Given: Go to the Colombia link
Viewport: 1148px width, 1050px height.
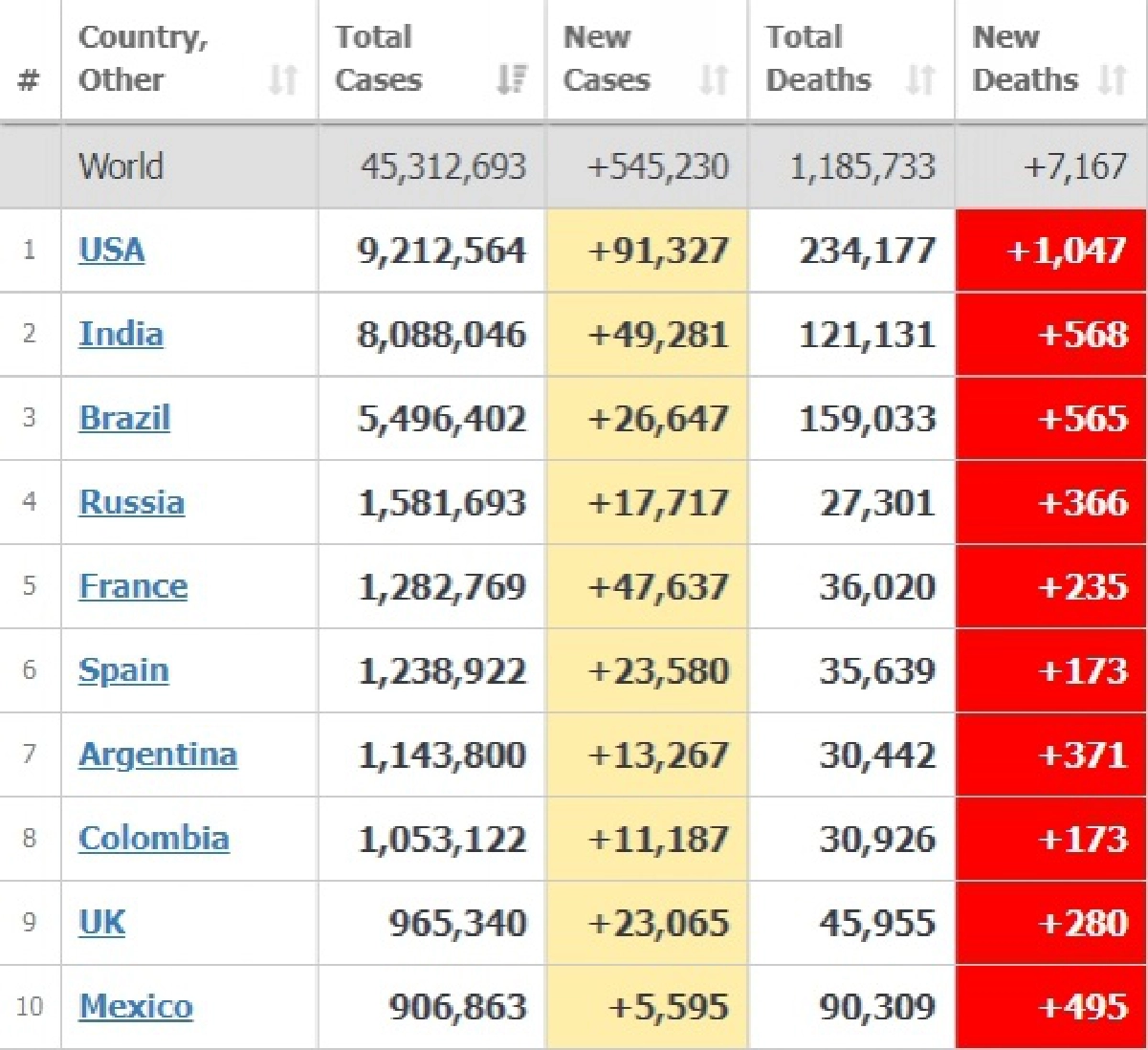Looking at the screenshot, I should 154,840.
